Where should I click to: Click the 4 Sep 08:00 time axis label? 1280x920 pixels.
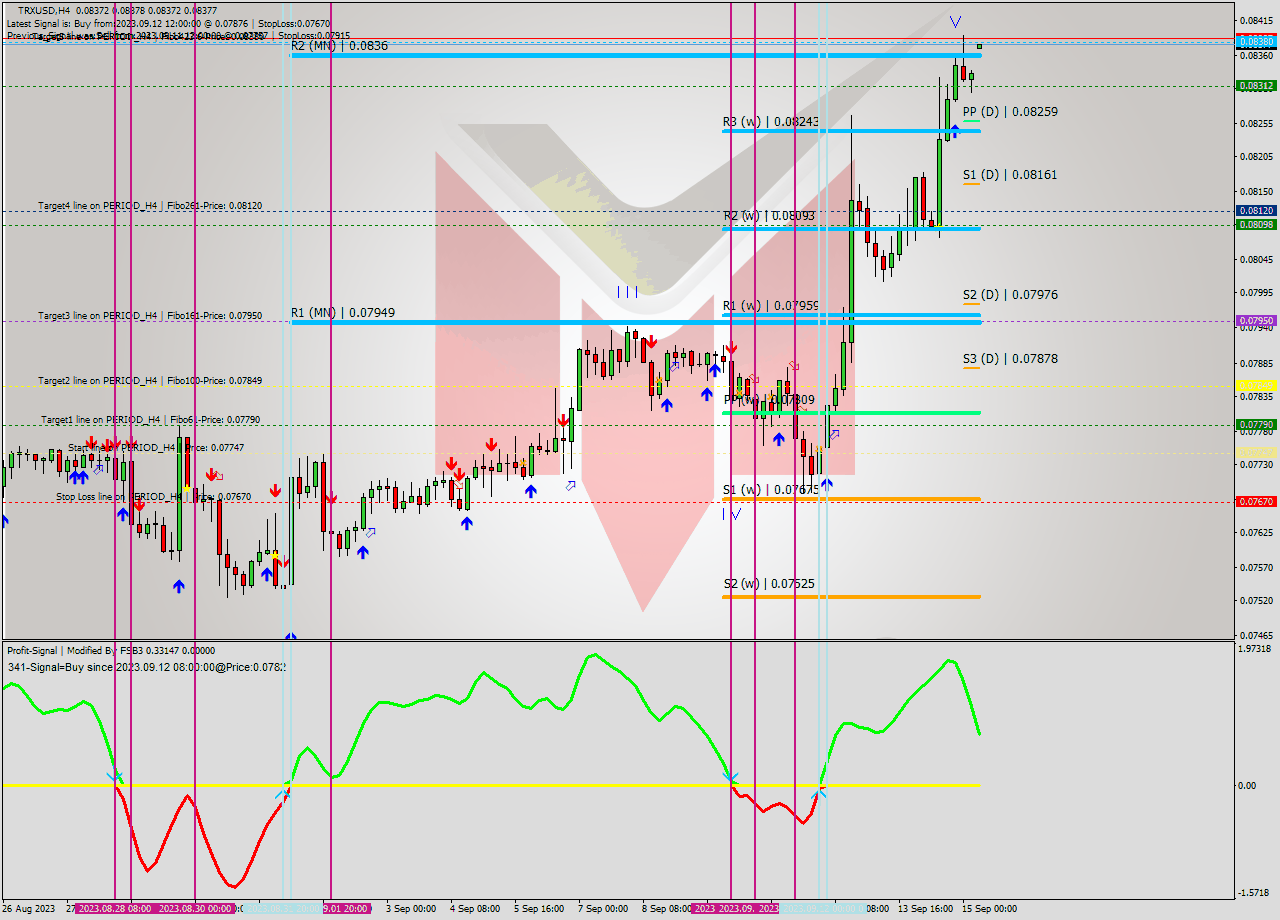pos(475,909)
